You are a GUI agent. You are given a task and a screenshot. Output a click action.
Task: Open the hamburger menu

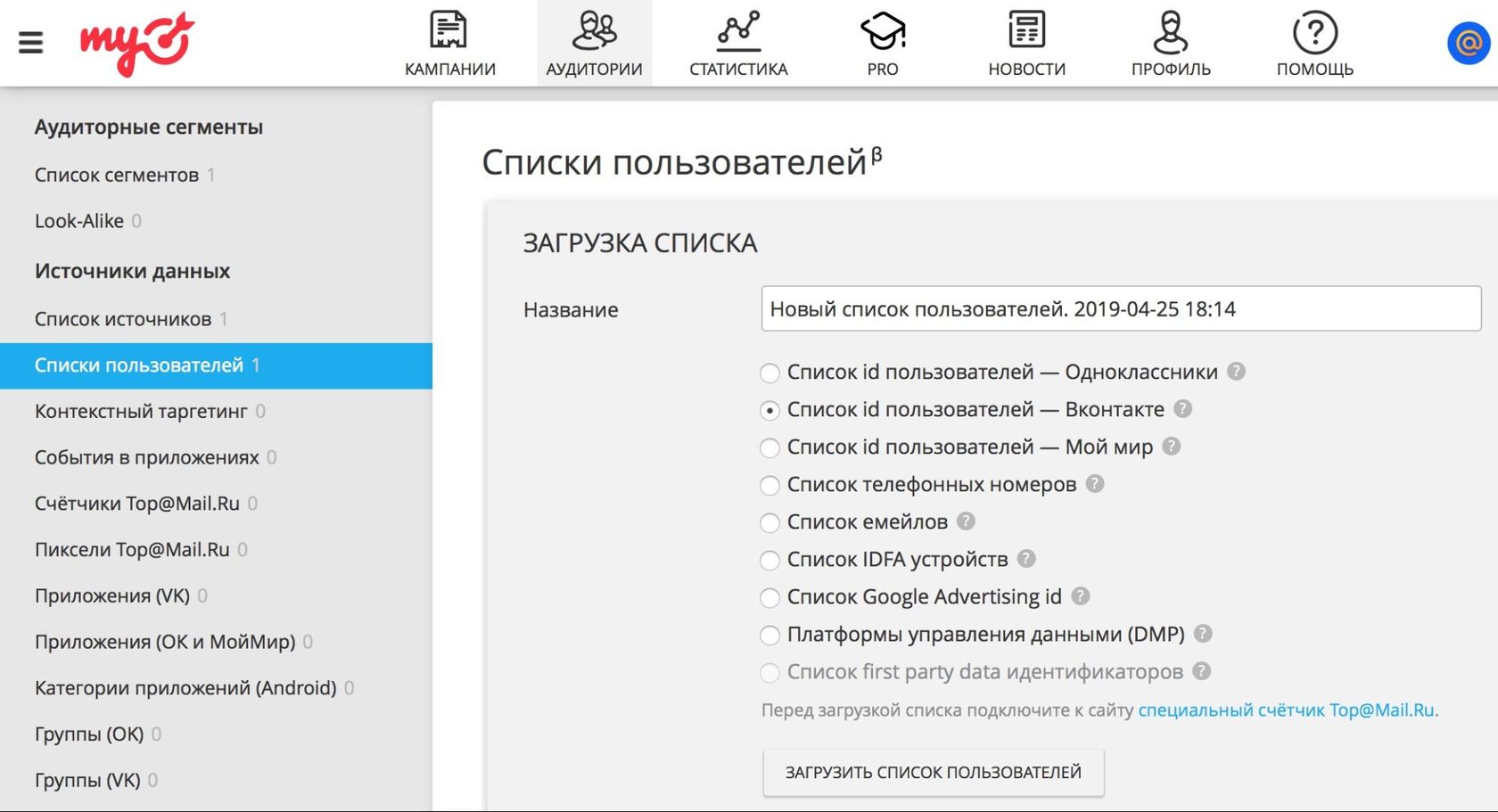point(31,42)
